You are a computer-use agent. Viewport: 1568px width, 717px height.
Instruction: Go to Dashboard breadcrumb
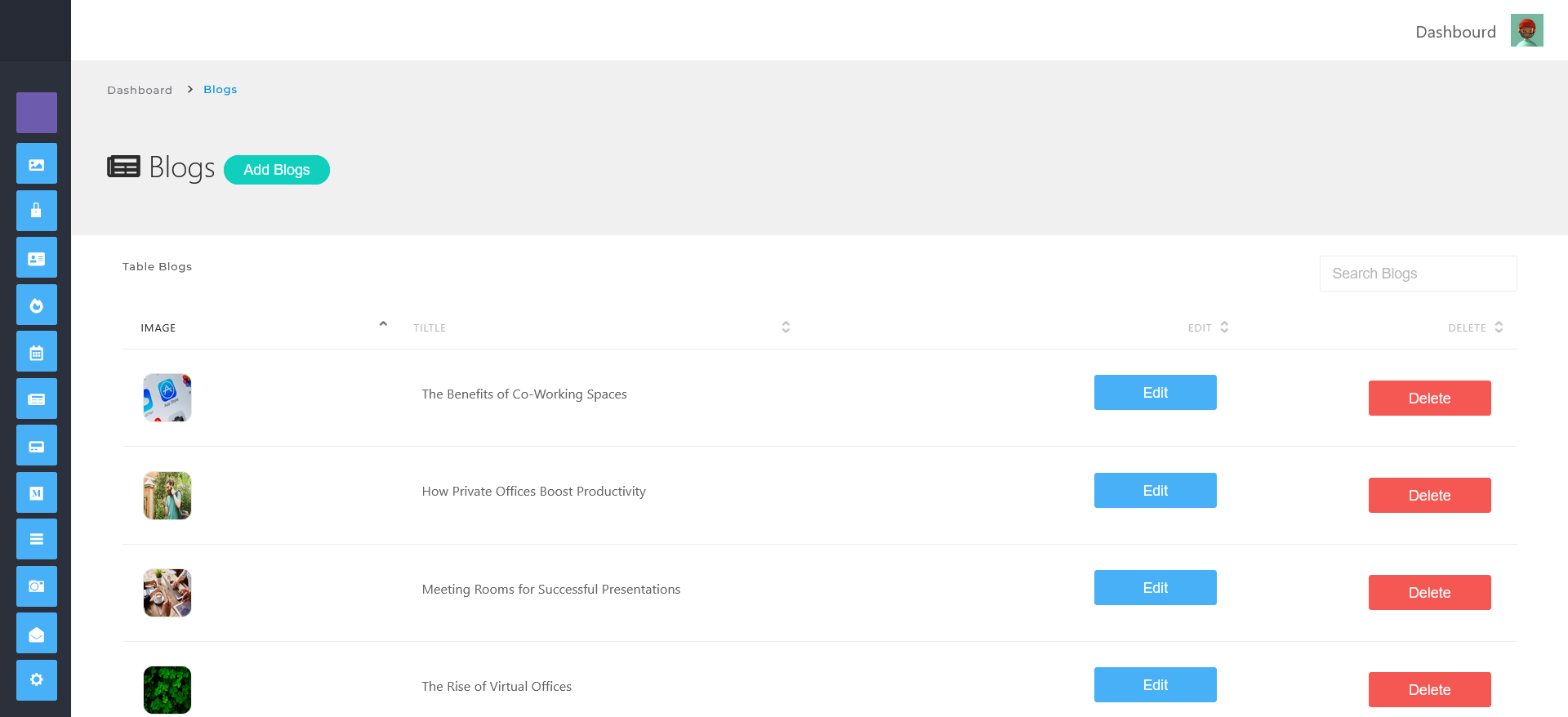pos(140,90)
